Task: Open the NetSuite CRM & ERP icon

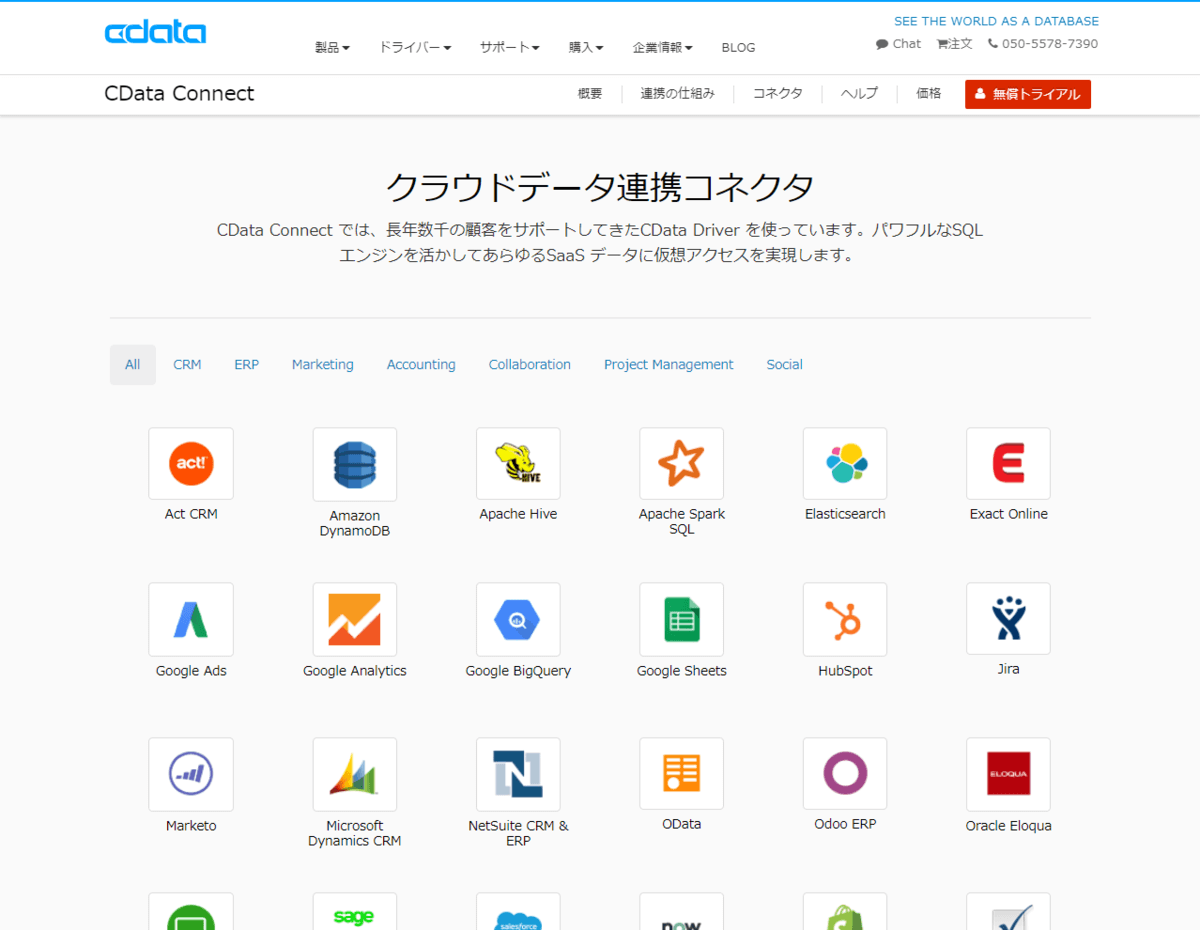Action: tap(518, 775)
